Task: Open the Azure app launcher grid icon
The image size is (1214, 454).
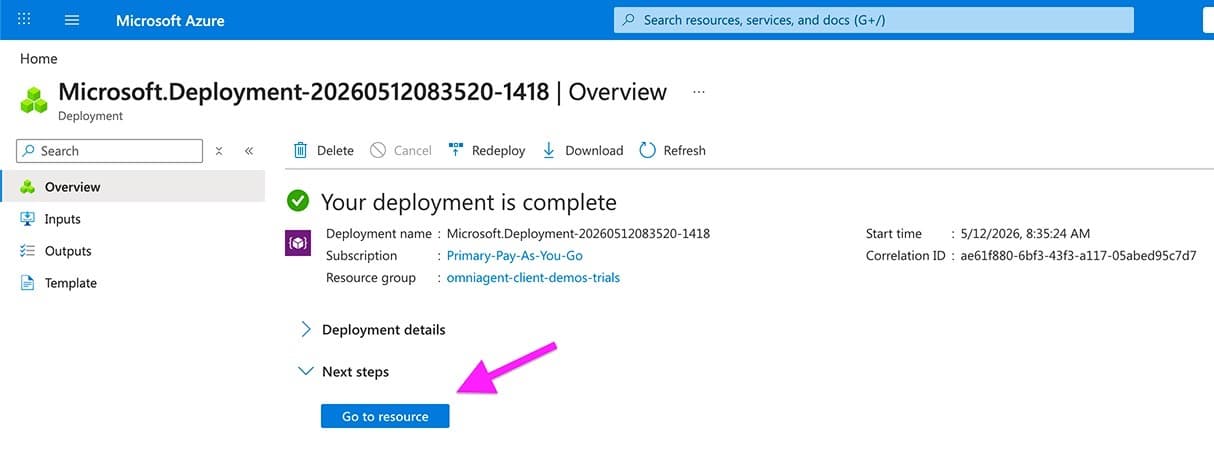Action: [25, 20]
